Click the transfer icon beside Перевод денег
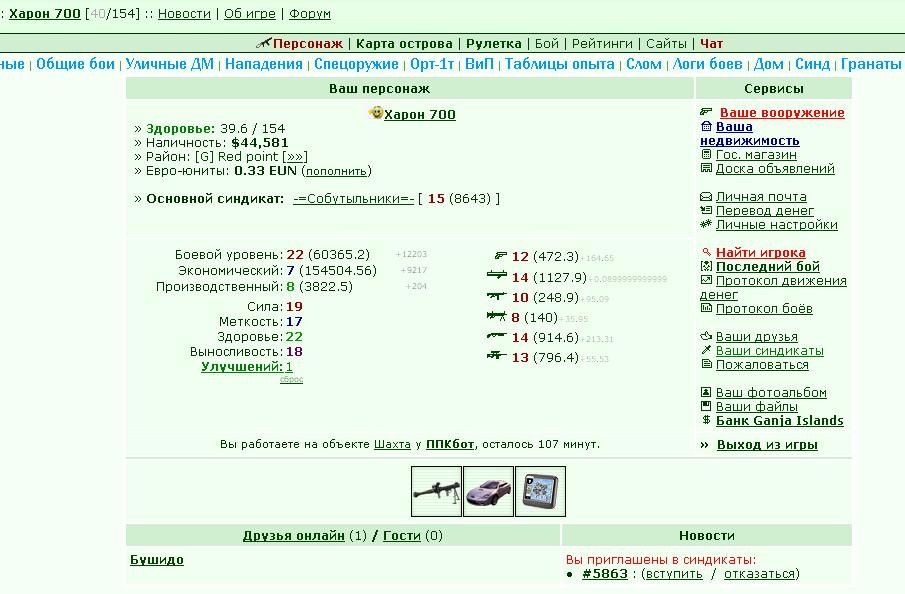Viewport: 905px width, 594px height. click(706, 210)
